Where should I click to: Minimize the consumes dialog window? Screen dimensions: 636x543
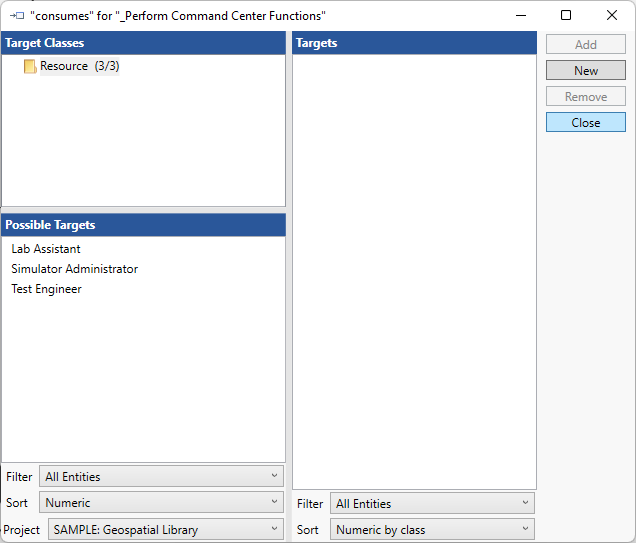click(520, 15)
